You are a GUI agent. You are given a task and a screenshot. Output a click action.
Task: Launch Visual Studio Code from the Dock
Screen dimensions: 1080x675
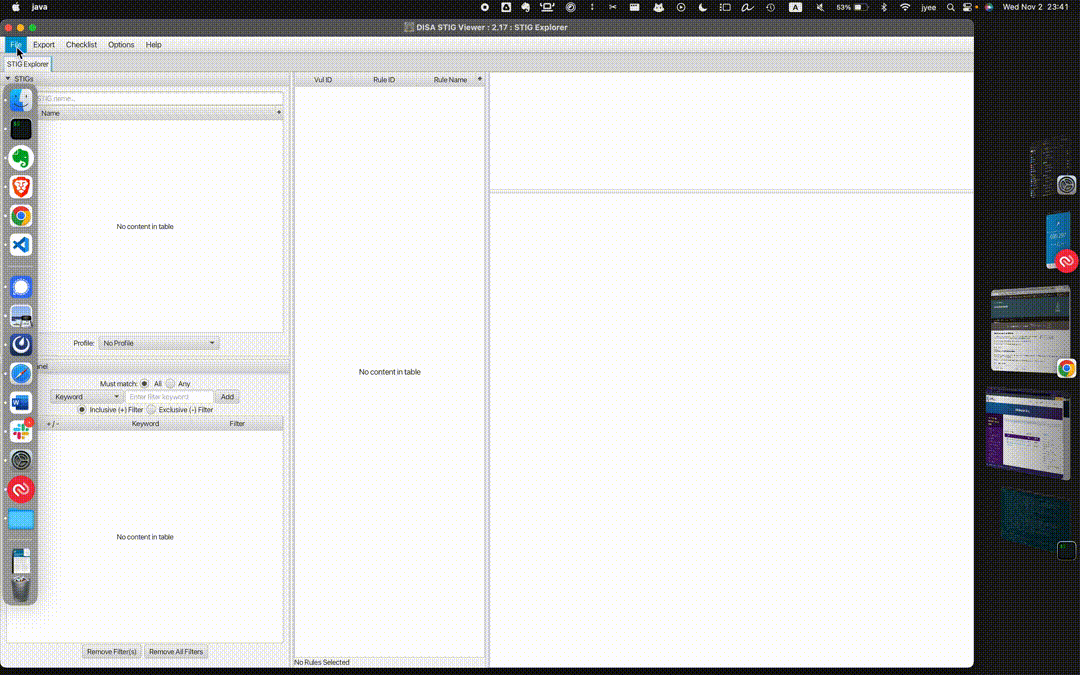[21, 244]
